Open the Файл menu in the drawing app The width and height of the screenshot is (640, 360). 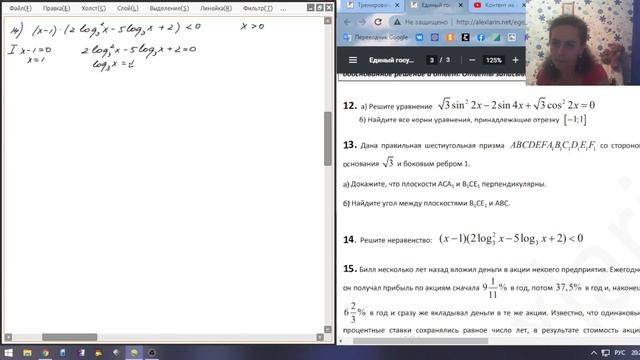point(20,8)
